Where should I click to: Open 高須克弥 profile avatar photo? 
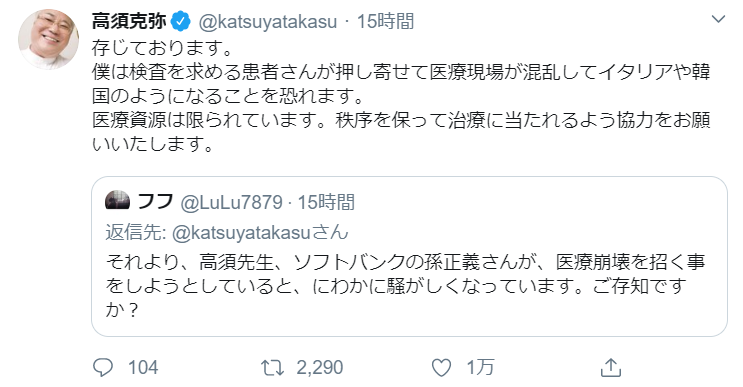pyautogui.click(x=48, y=39)
